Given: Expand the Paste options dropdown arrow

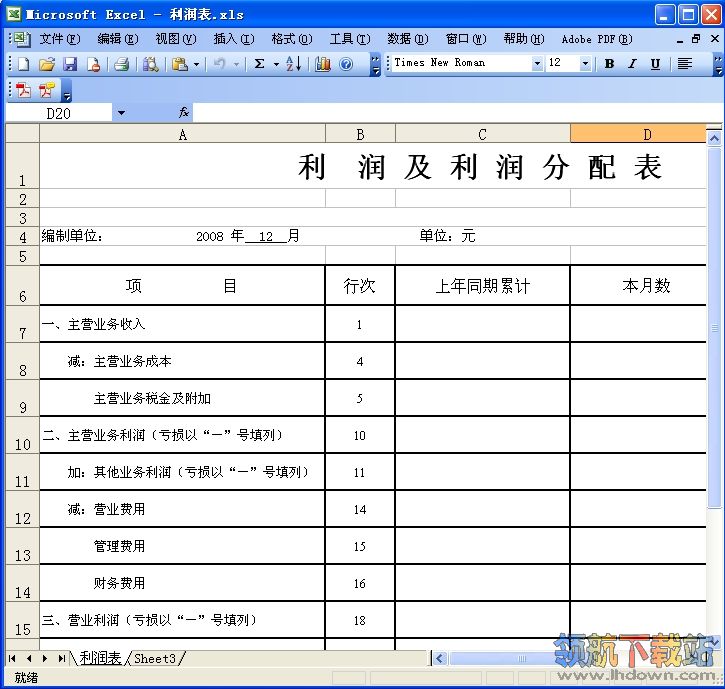Looking at the screenshot, I should pyautogui.click(x=196, y=64).
